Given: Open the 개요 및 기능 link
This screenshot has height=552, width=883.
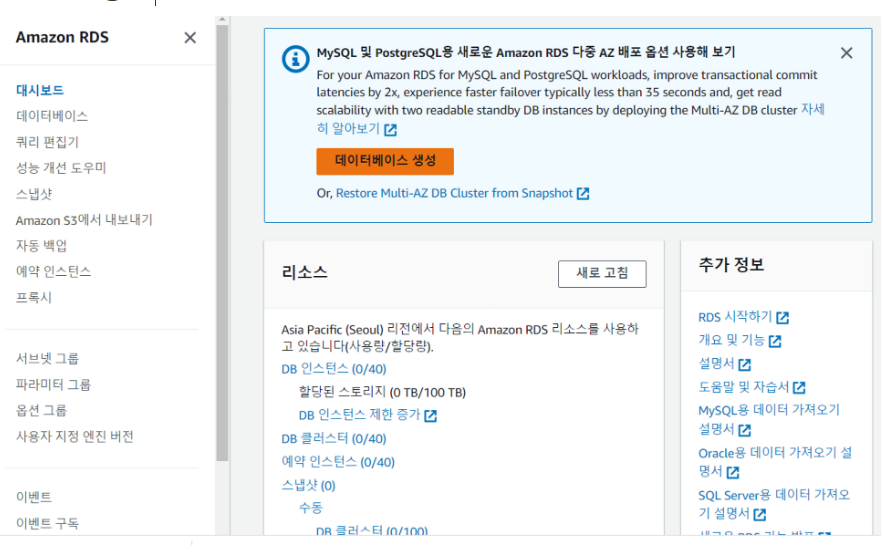Looking at the screenshot, I should [732, 340].
